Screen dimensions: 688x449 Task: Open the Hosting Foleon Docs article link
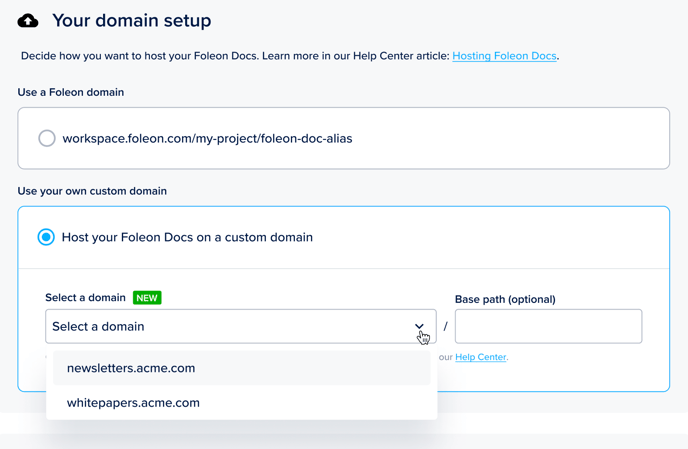(x=504, y=56)
